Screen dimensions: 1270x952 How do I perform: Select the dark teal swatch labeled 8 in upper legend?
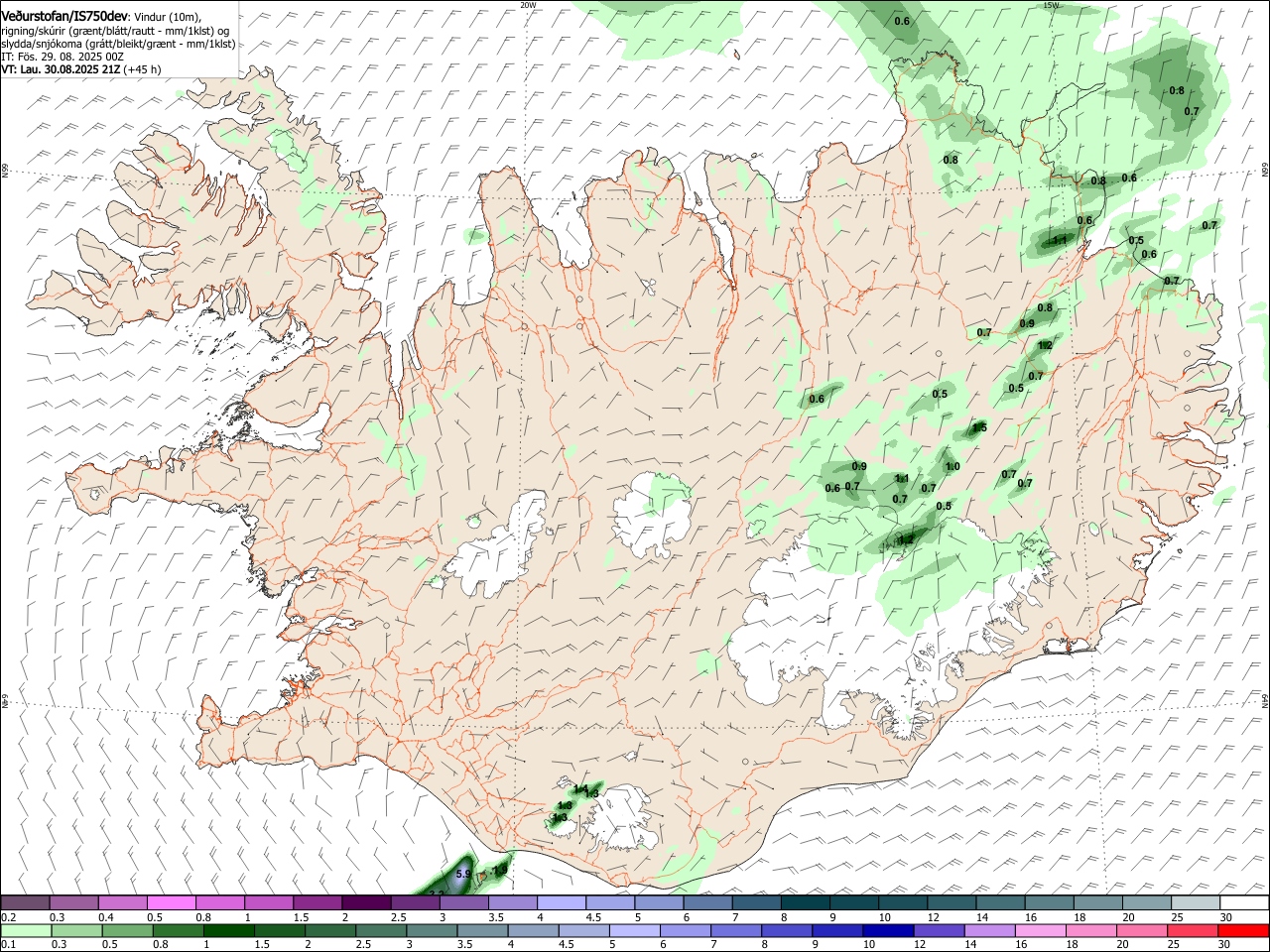805,902
